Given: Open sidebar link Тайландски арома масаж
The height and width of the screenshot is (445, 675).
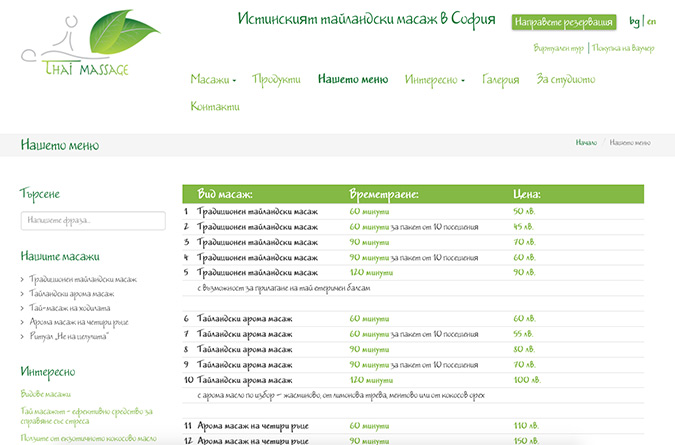Looking at the screenshot, I should pyautogui.click(x=71, y=294).
